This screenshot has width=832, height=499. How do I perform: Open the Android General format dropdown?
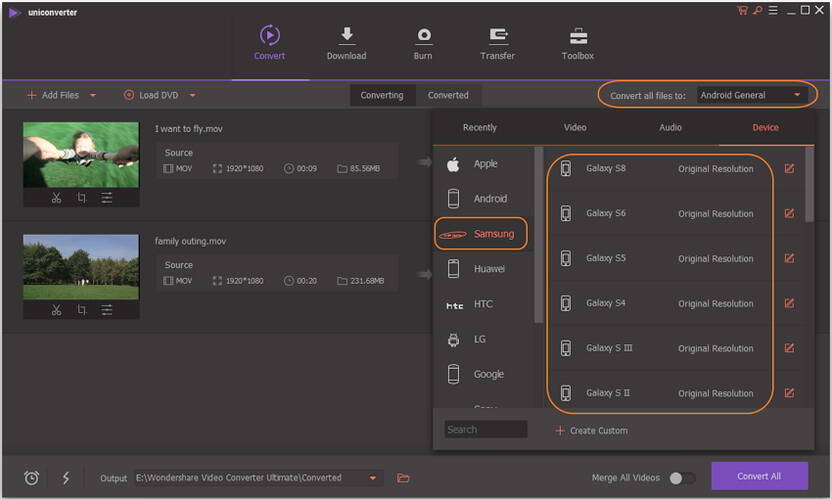pos(751,95)
